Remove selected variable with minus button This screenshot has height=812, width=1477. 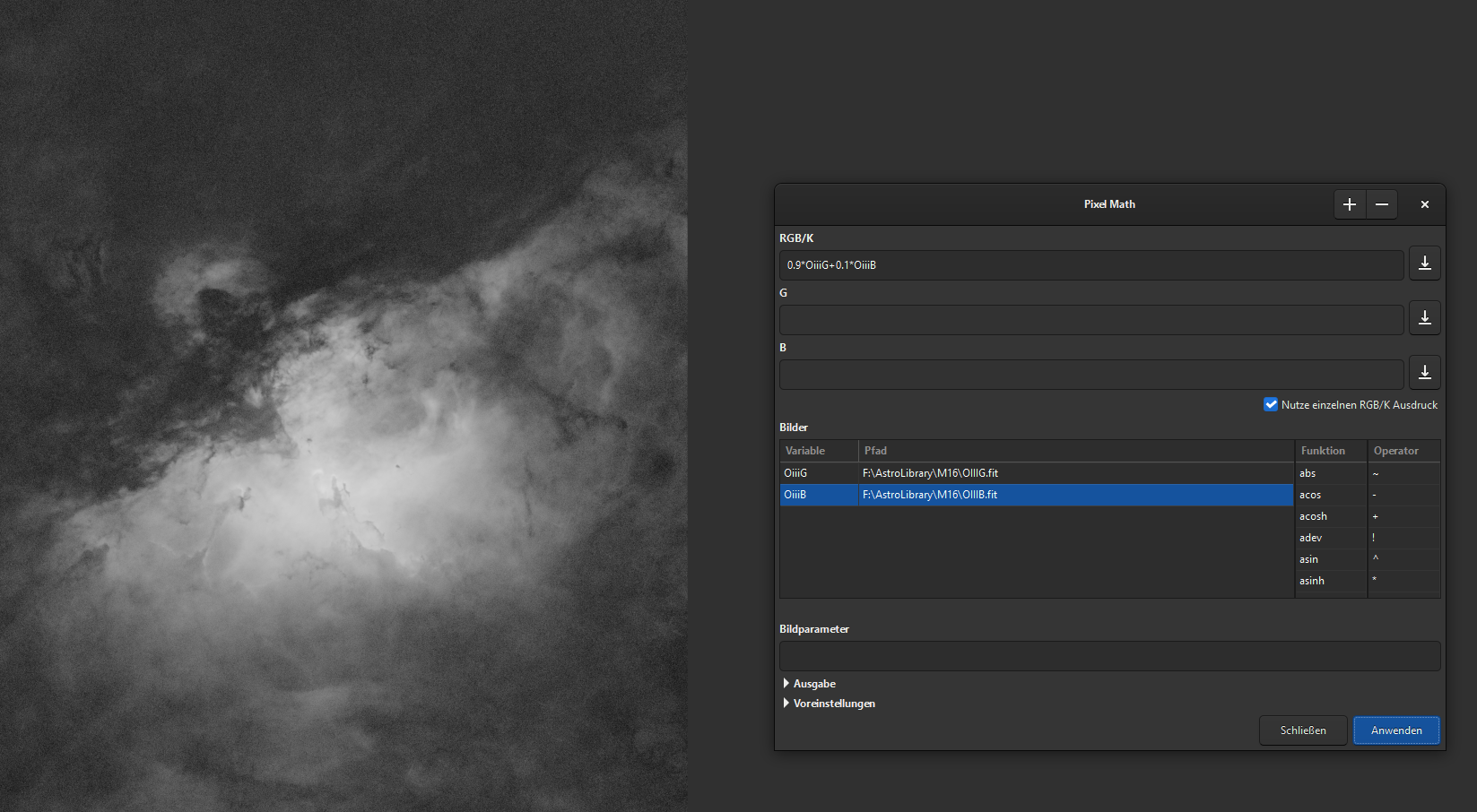pos(1382,204)
